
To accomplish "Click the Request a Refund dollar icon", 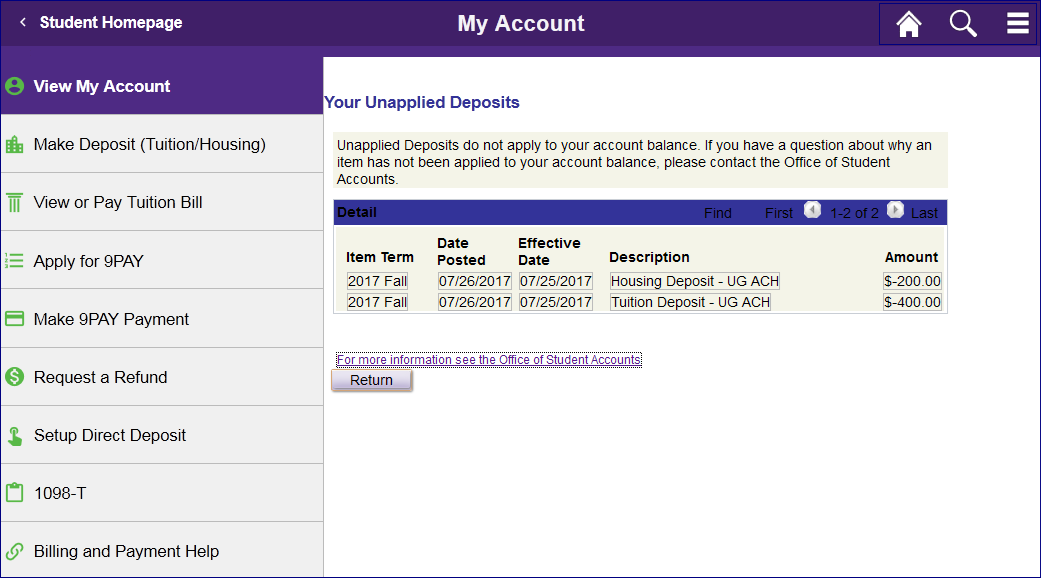I will click(x=15, y=377).
